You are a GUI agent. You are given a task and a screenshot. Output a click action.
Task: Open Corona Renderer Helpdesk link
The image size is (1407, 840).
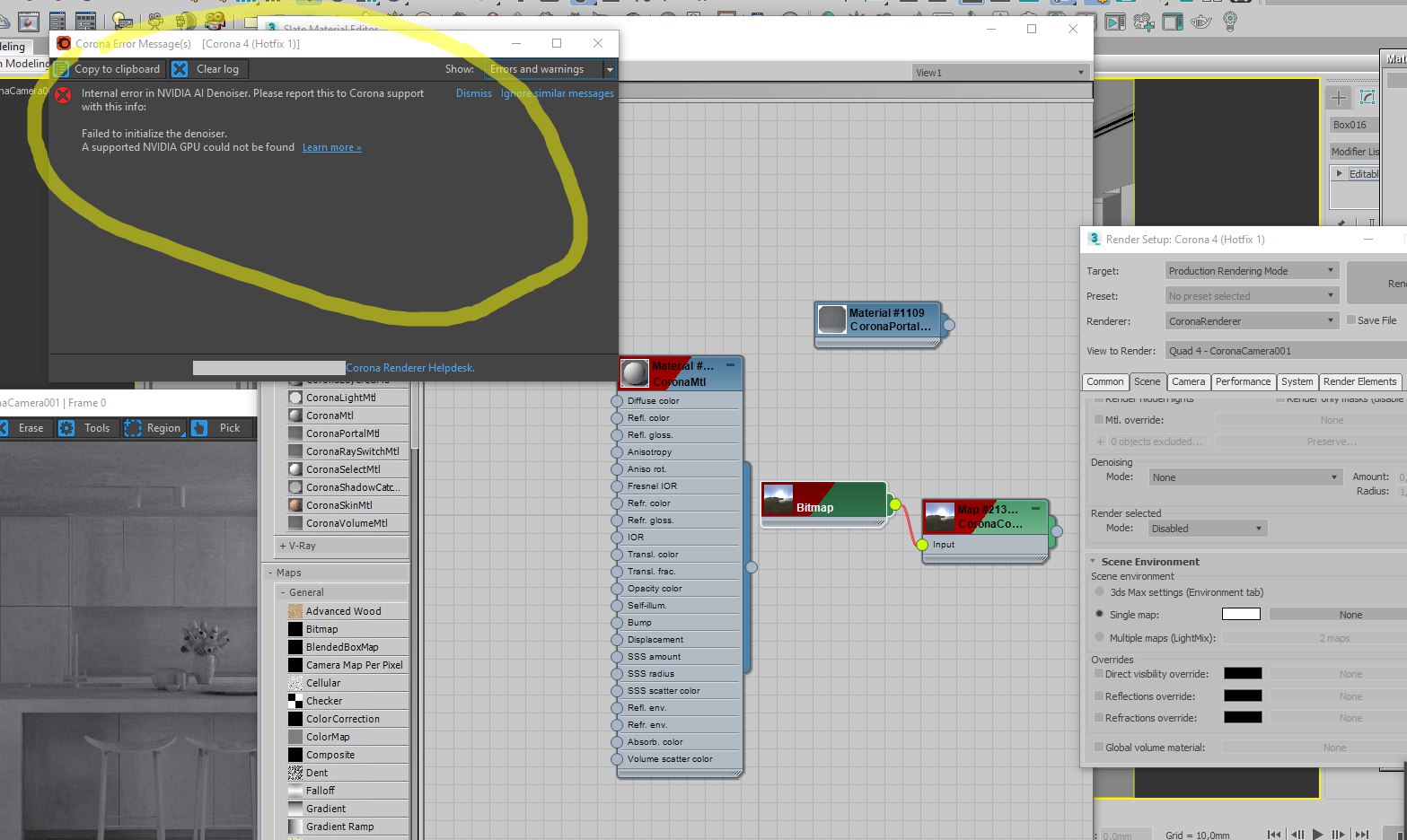coord(409,368)
